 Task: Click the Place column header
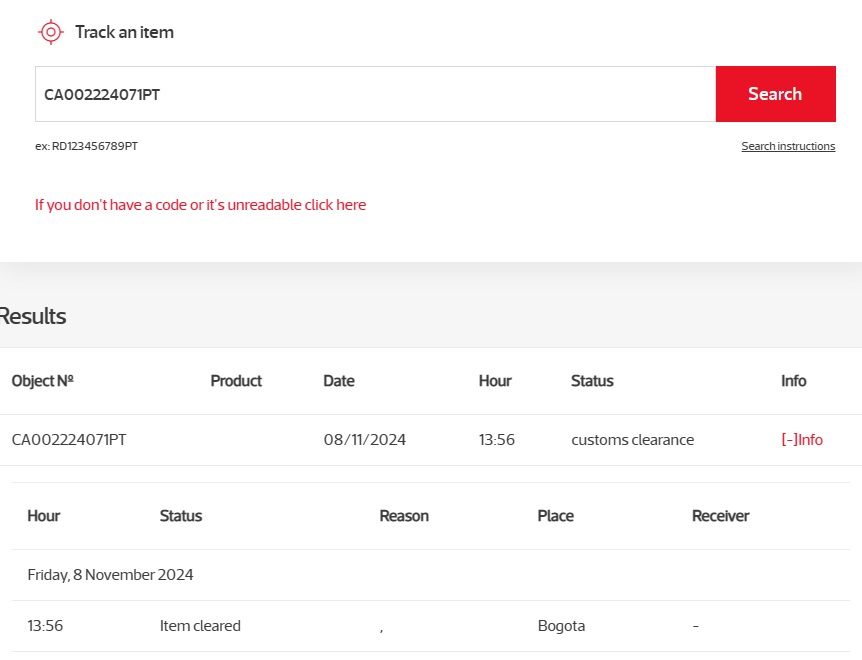pyautogui.click(x=555, y=516)
